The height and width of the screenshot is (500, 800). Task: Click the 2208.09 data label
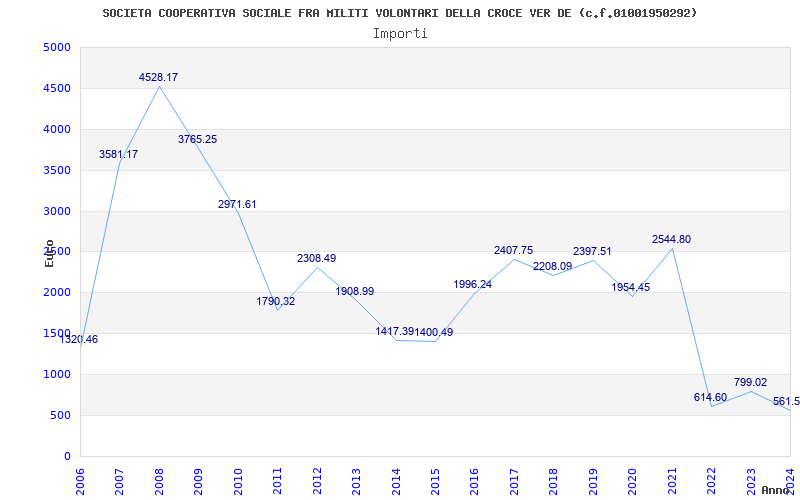pyautogui.click(x=553, y=266)
